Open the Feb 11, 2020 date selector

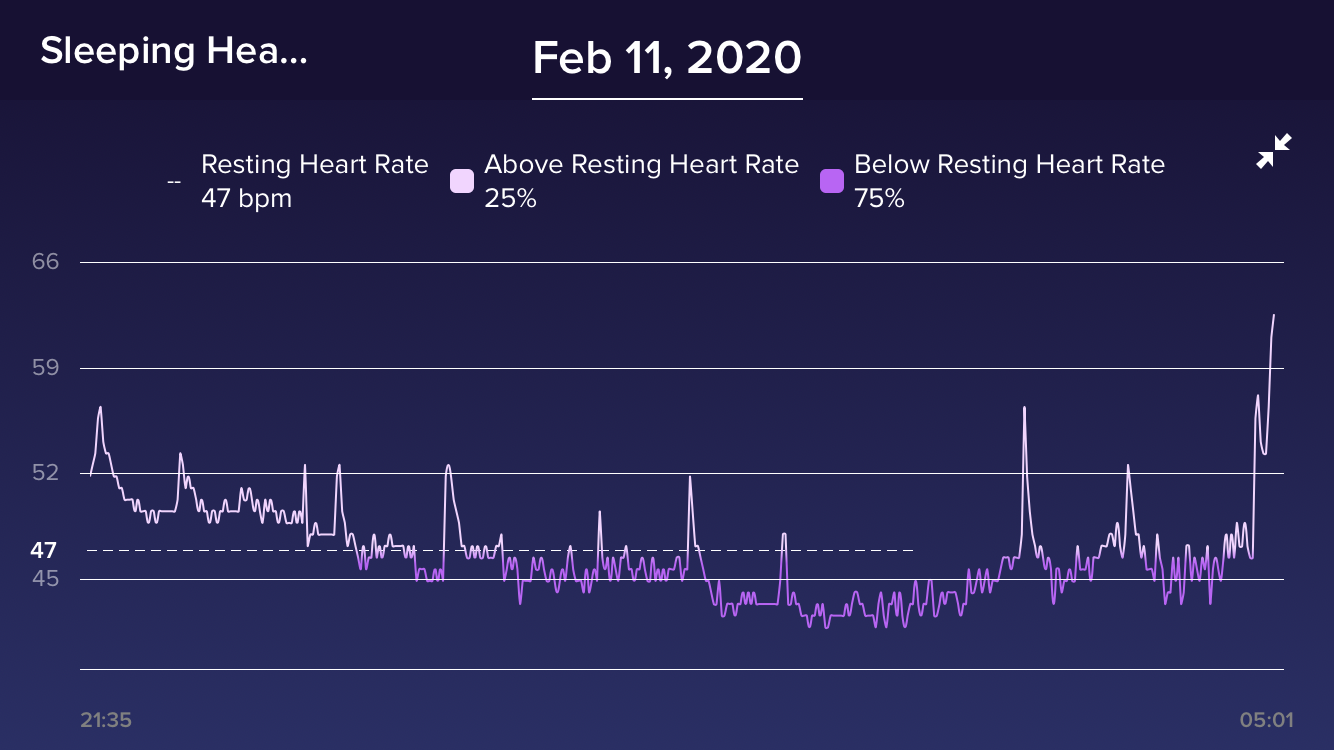tap(667, 59)
